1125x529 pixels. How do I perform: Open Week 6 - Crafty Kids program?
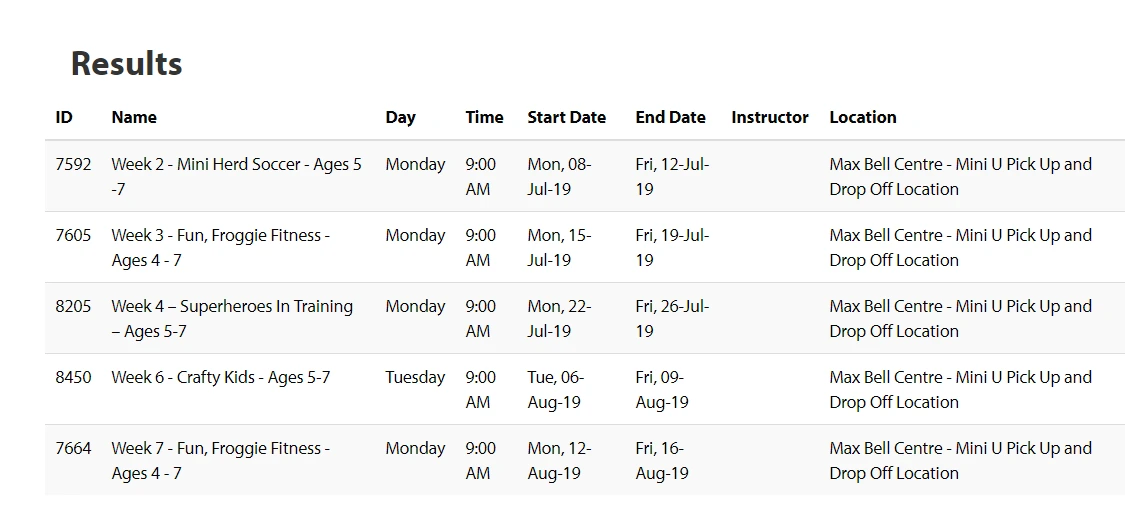coord(220,377)
